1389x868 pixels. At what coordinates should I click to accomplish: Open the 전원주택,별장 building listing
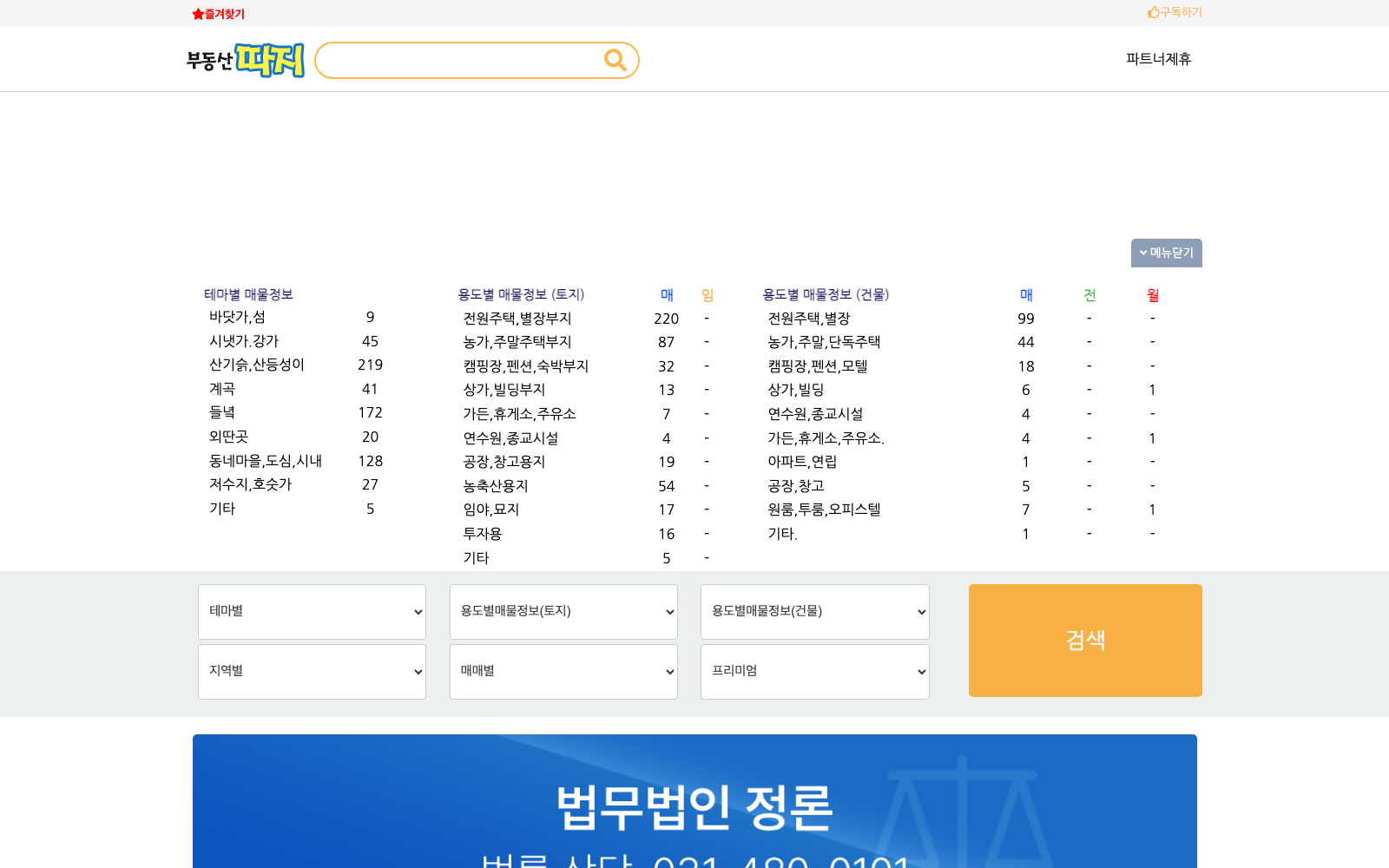tap(808, 319)
